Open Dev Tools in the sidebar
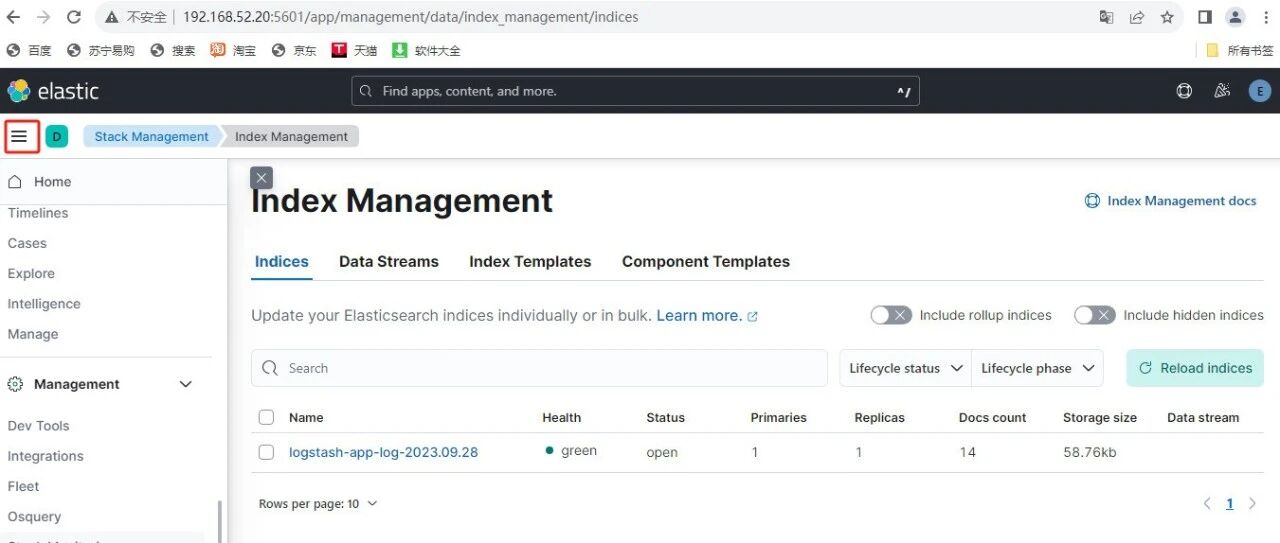1280x543 pixels. (x=39, y=426)
